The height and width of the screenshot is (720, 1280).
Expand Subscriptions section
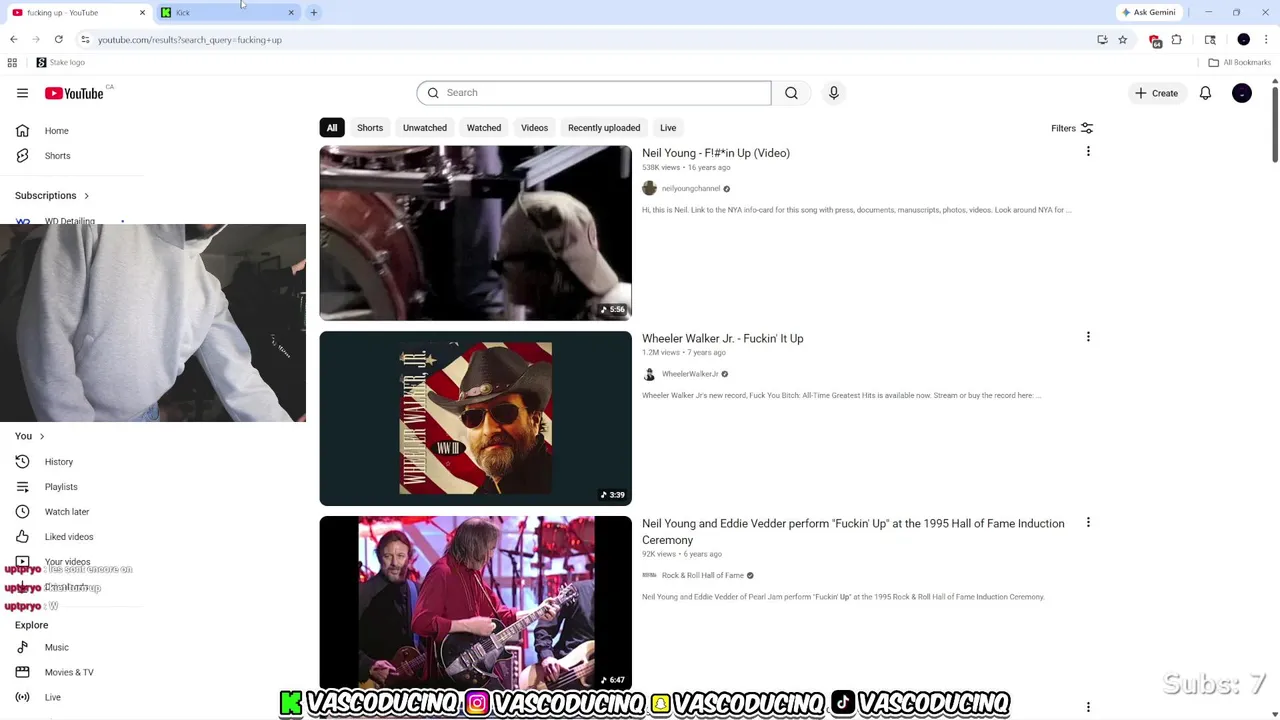point(52,196)
